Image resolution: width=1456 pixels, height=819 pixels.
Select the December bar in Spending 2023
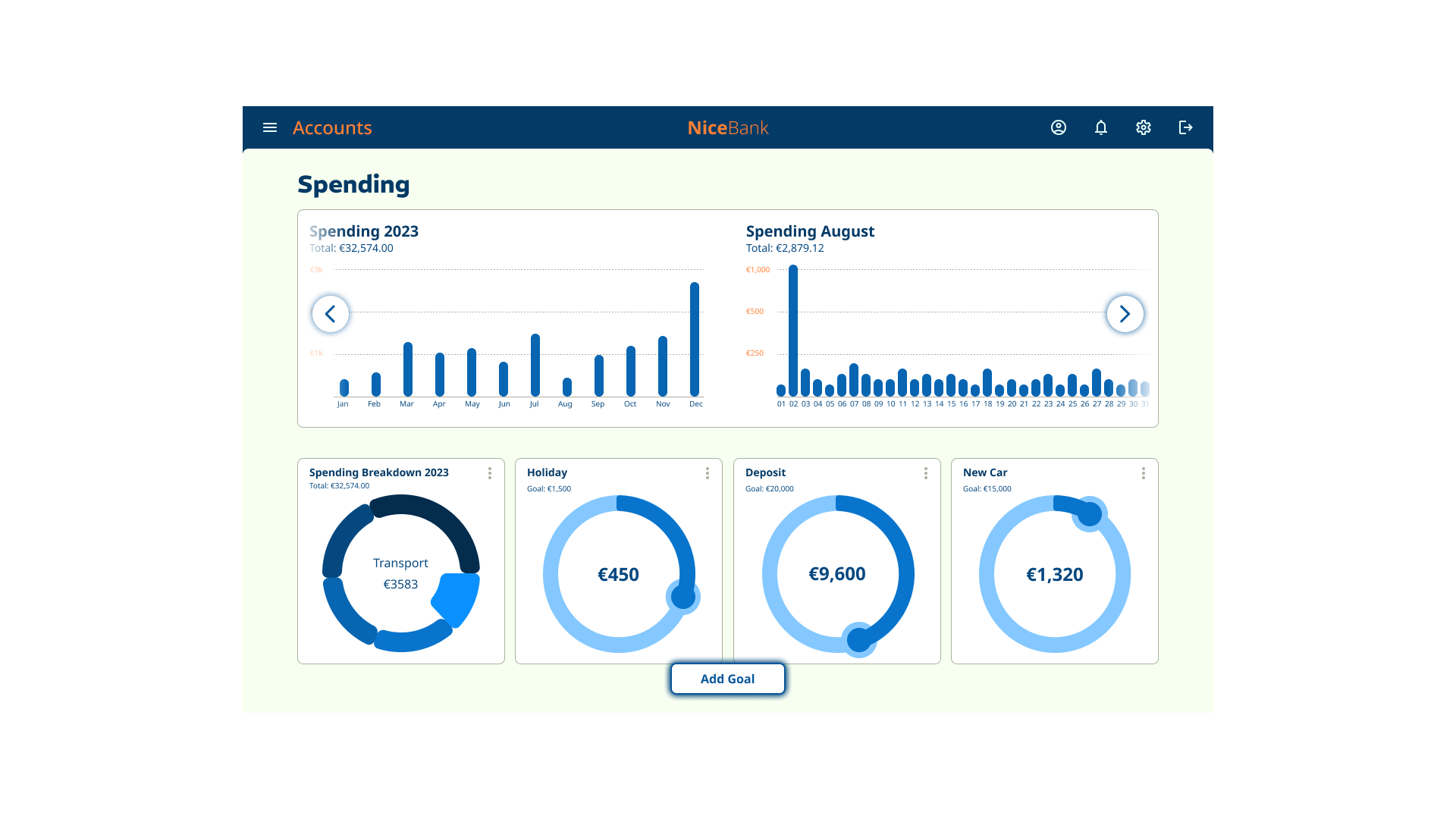[x=695, y=337]
